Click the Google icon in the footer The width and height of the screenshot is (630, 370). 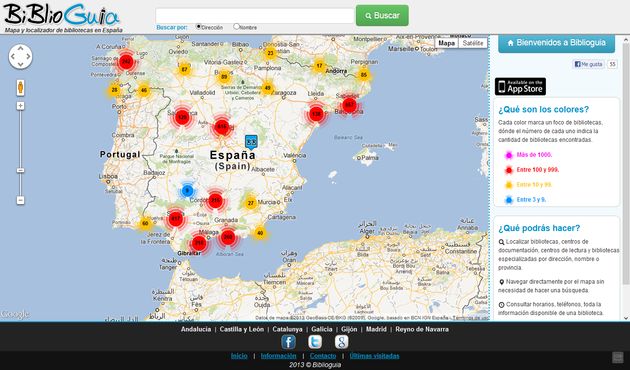pos(342,342)
